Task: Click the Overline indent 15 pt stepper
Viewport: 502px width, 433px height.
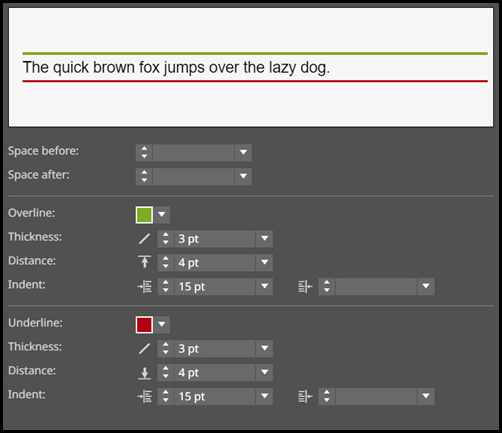Action: click(x=166, y=286)
